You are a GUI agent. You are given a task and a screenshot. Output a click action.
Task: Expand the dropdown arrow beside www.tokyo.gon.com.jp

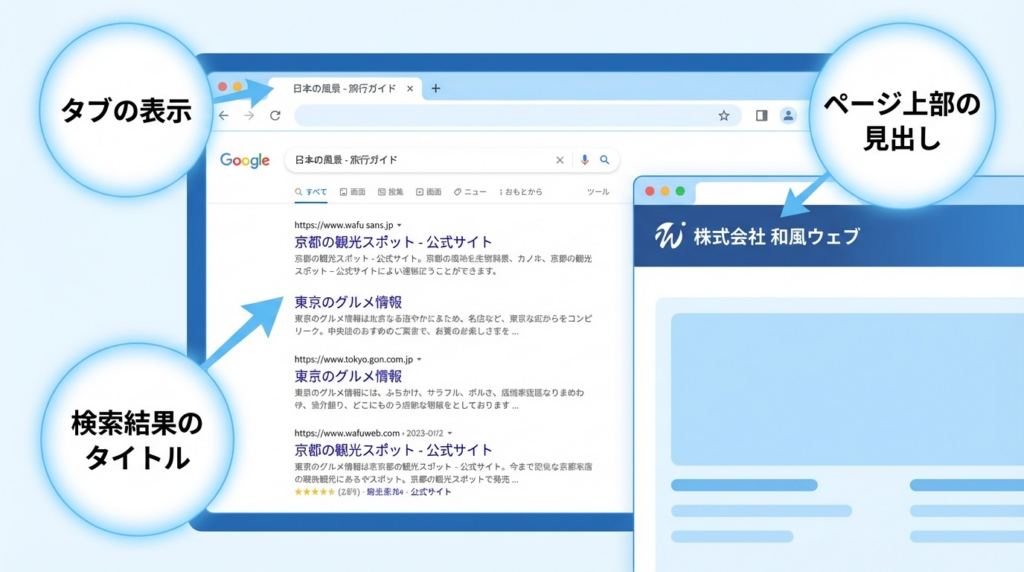click(x=420, y=359)
